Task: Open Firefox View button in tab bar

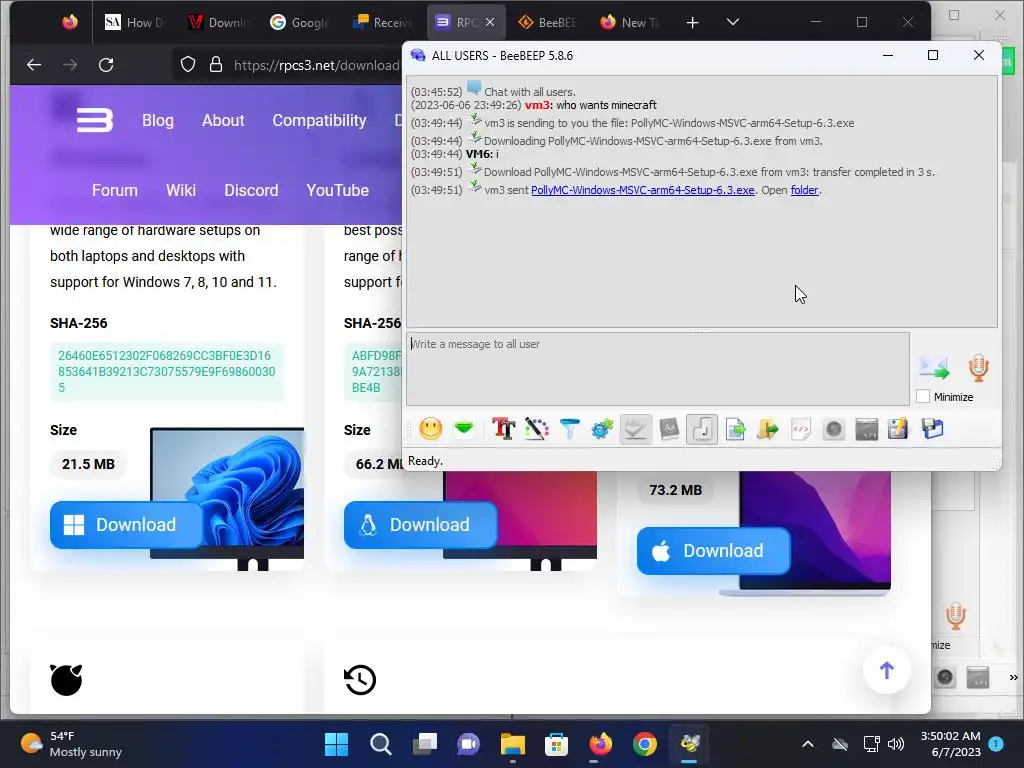Action: point(70,22)
